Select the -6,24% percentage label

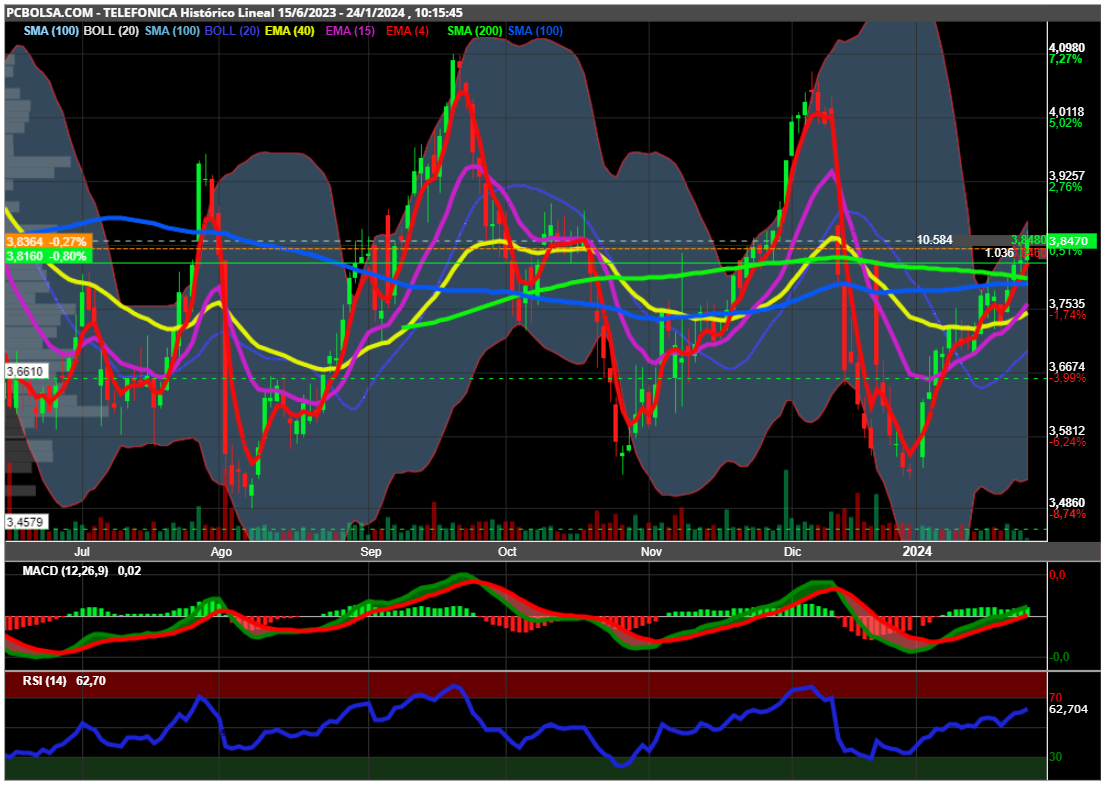click(1067, 442)
